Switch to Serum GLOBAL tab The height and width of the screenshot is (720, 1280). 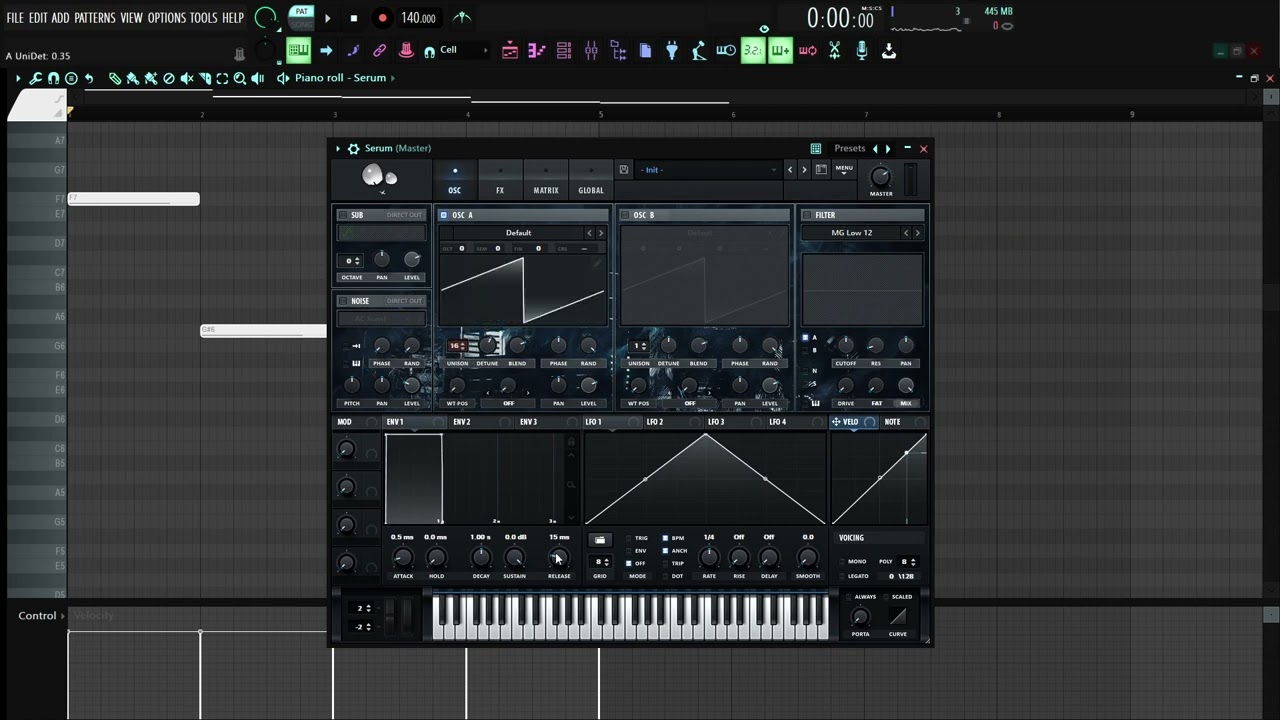point(591,180)
